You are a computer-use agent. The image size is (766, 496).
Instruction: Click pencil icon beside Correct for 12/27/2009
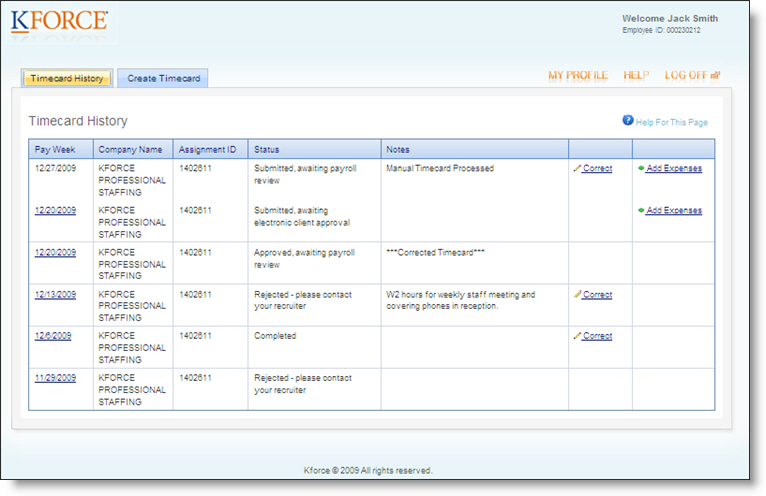pos(577,168)
